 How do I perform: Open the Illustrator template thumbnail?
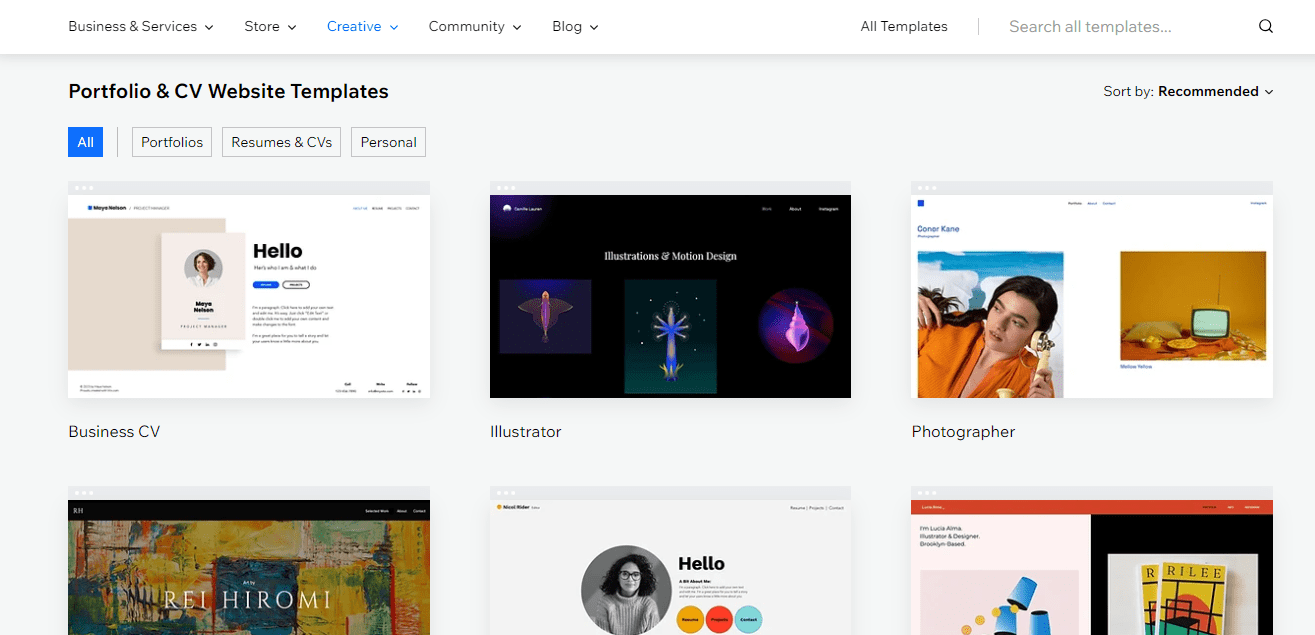pos(670,290)
